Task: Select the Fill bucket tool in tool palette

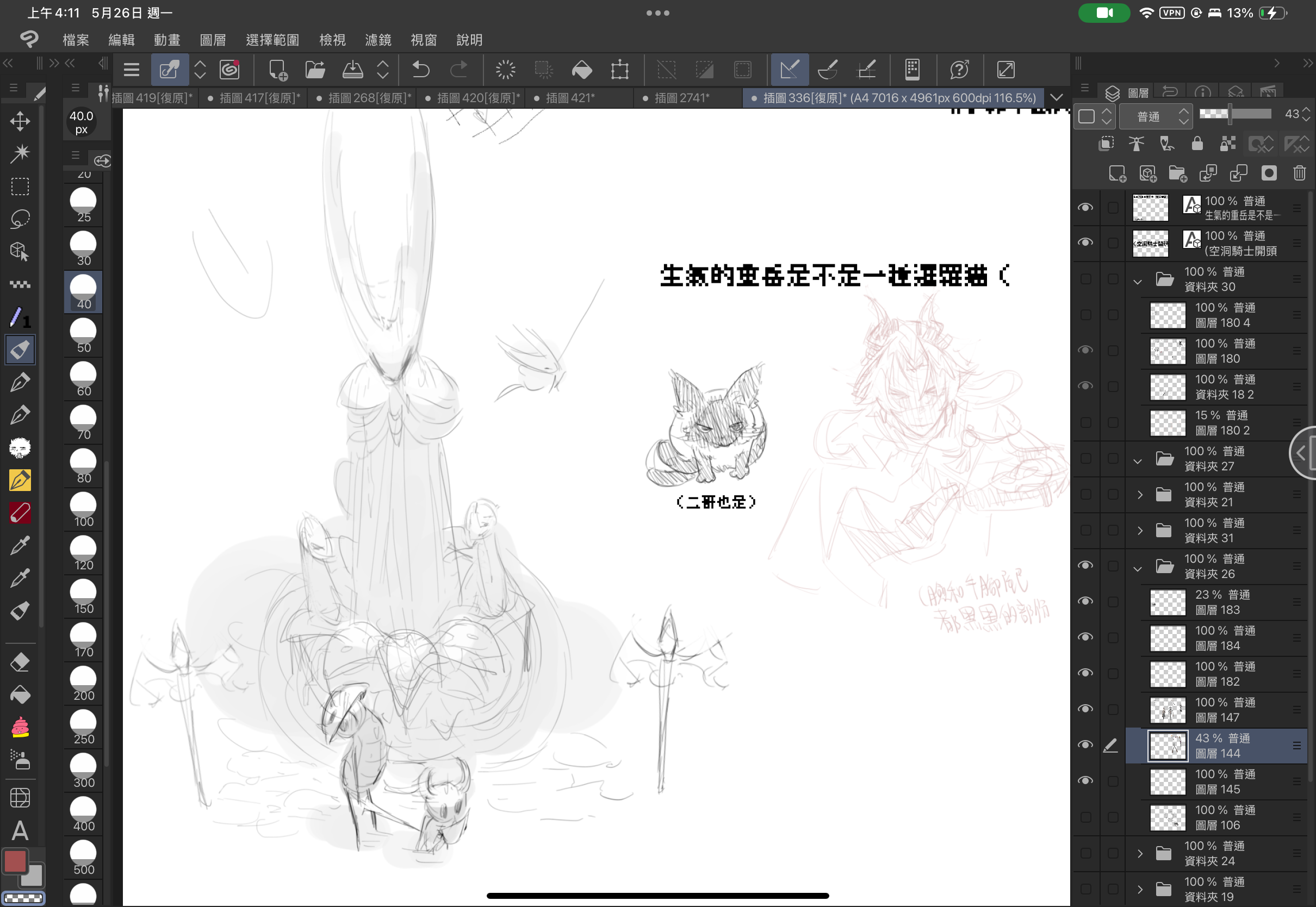Action: 20,695
